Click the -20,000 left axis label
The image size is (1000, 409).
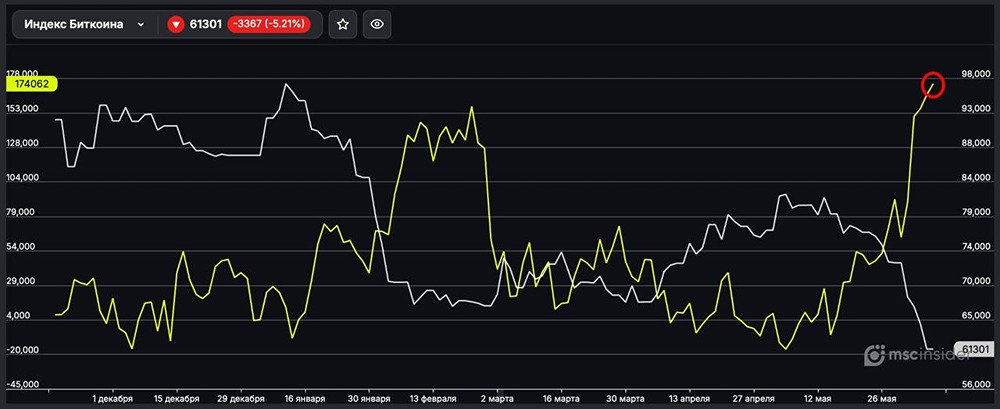22,350
